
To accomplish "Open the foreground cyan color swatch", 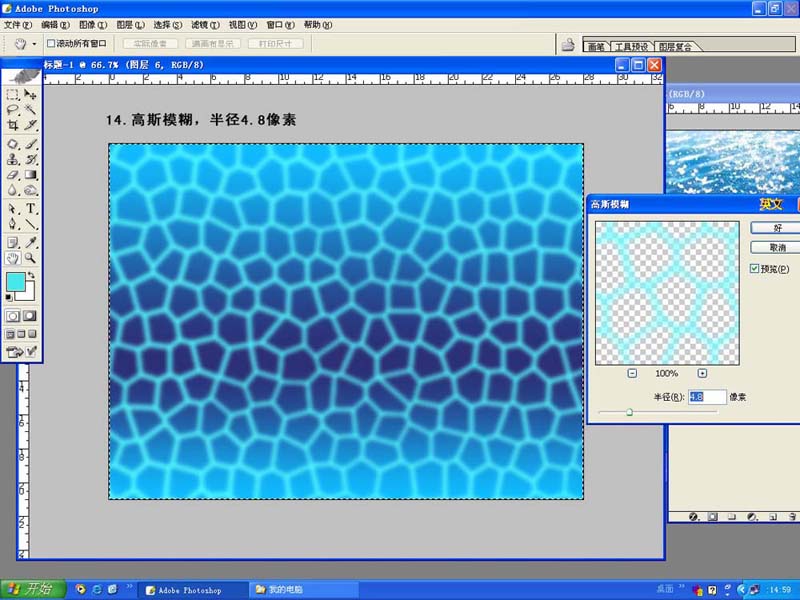I will 15,281.
